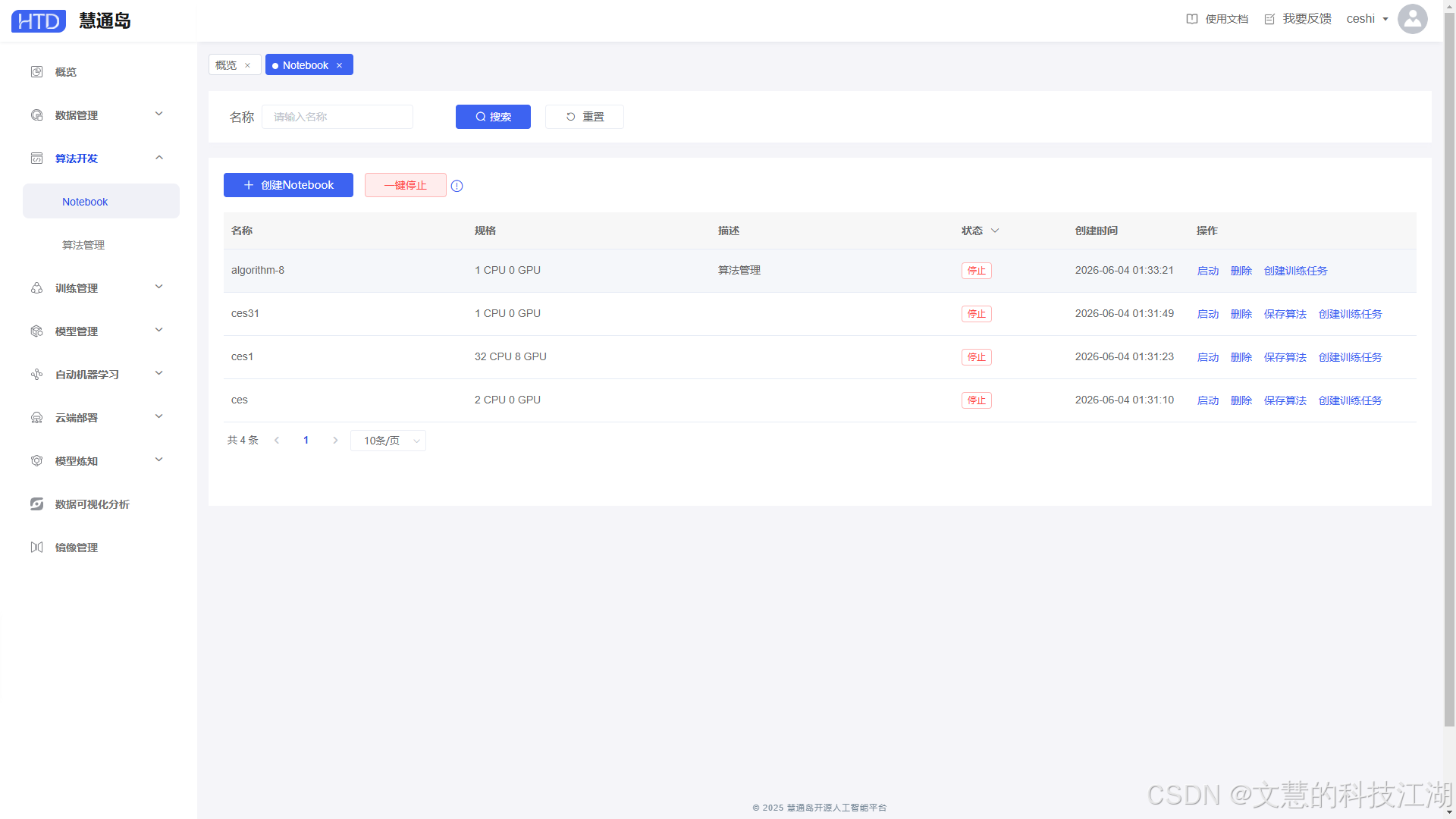Viewport: 1456px width, 819px height.
Task: Go to next page arrow
Action: pos(335,441)
